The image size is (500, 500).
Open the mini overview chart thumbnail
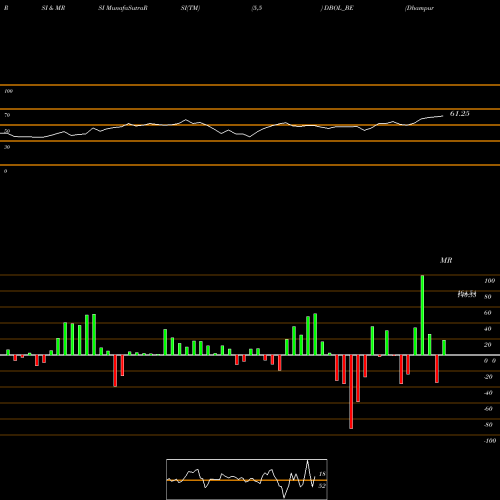point(247,479)
